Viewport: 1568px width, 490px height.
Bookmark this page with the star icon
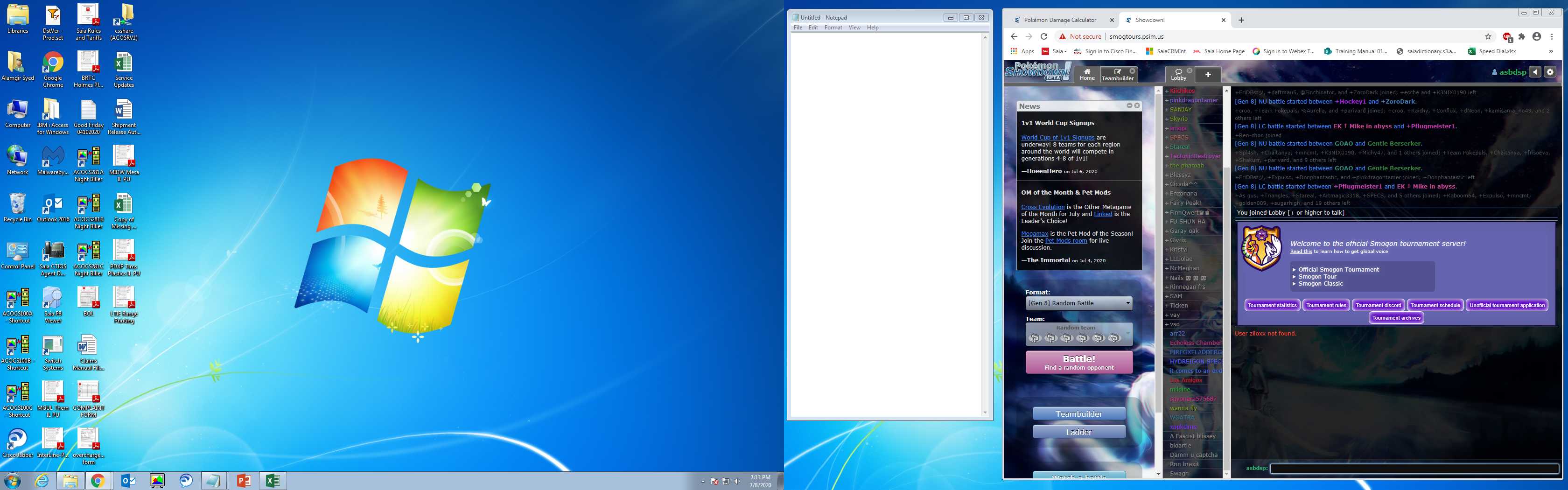[x=1488, y=36]
